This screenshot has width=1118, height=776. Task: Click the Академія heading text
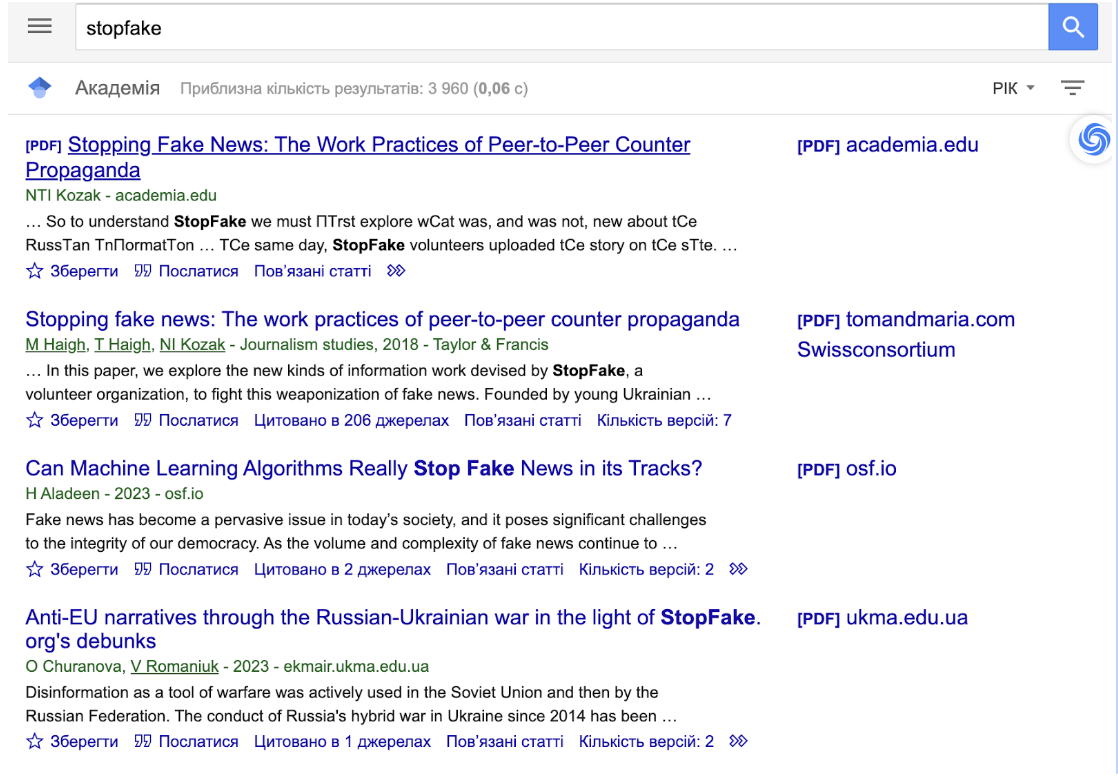118,88
